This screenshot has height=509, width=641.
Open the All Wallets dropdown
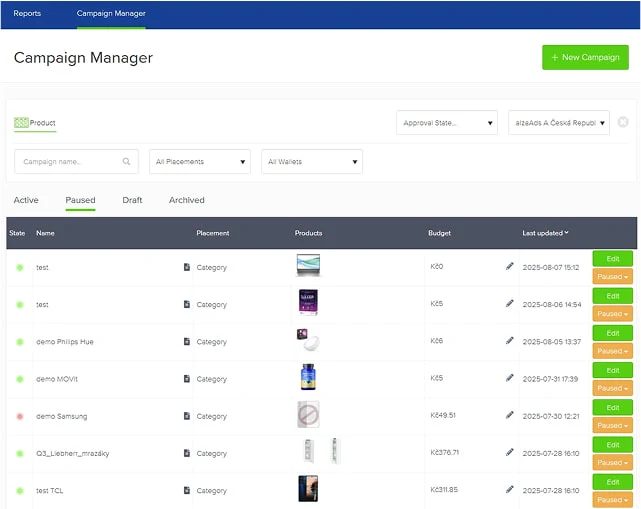click(311, 162)
